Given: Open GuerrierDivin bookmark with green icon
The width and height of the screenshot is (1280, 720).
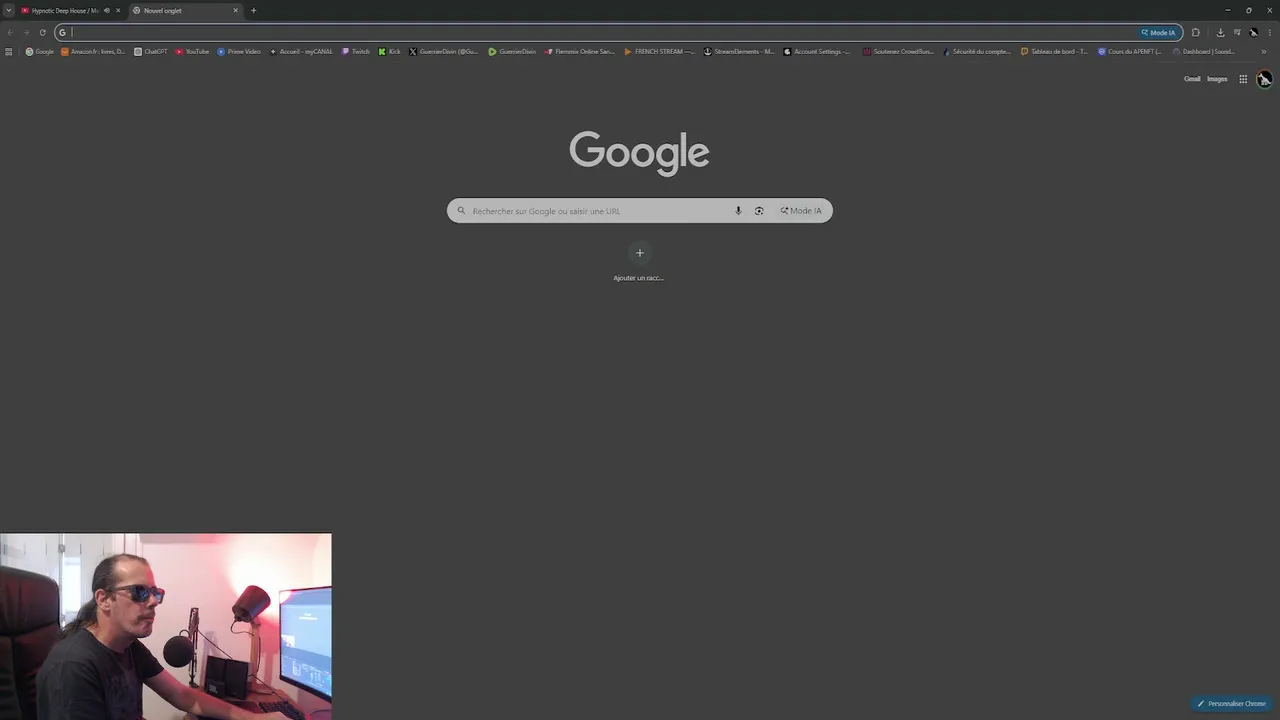Looking at the screenshot, I should [512, 51].
